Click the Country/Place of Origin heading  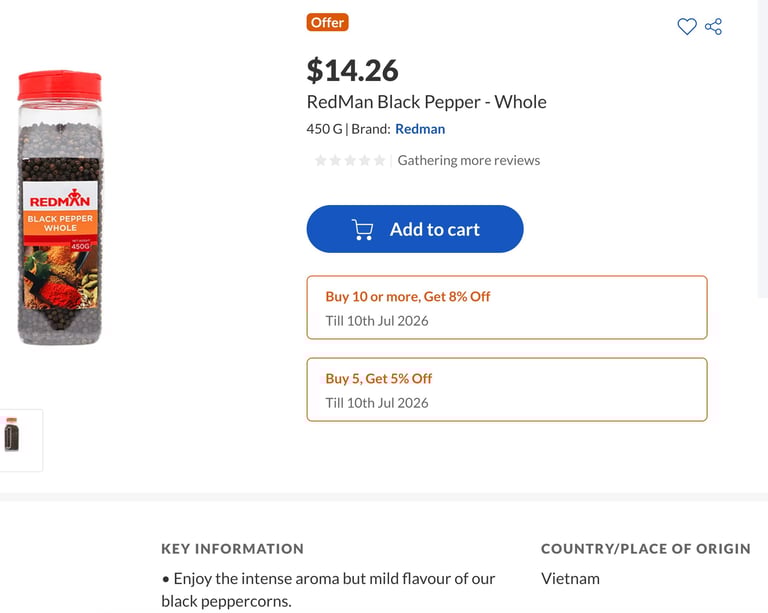(645, 548)
